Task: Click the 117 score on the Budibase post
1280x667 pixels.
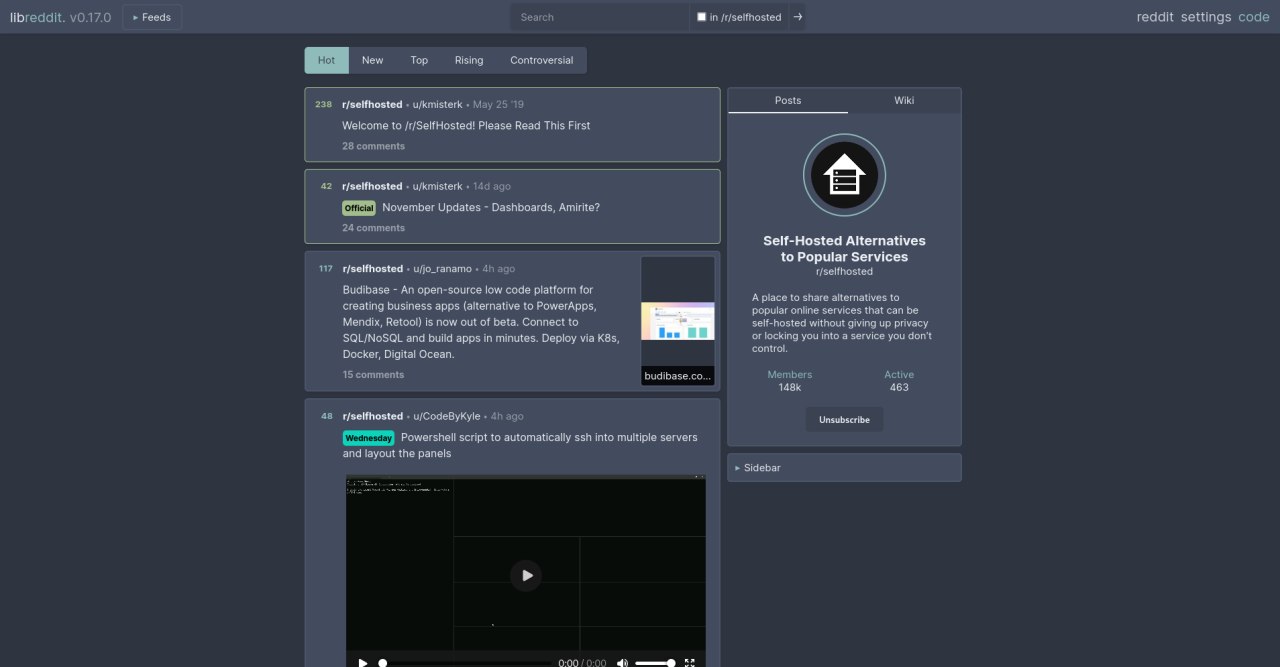Action: pos(326,269)
